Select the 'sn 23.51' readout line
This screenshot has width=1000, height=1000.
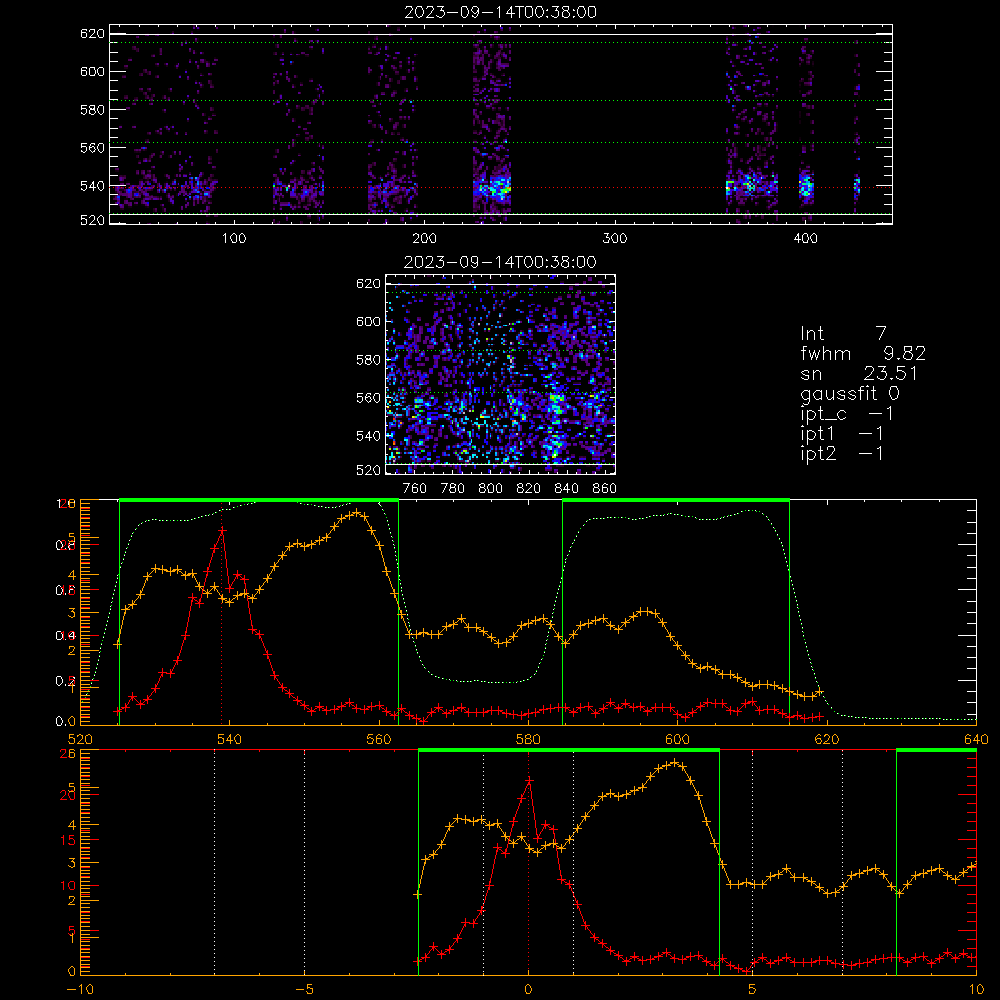click(x=859, y=374)
